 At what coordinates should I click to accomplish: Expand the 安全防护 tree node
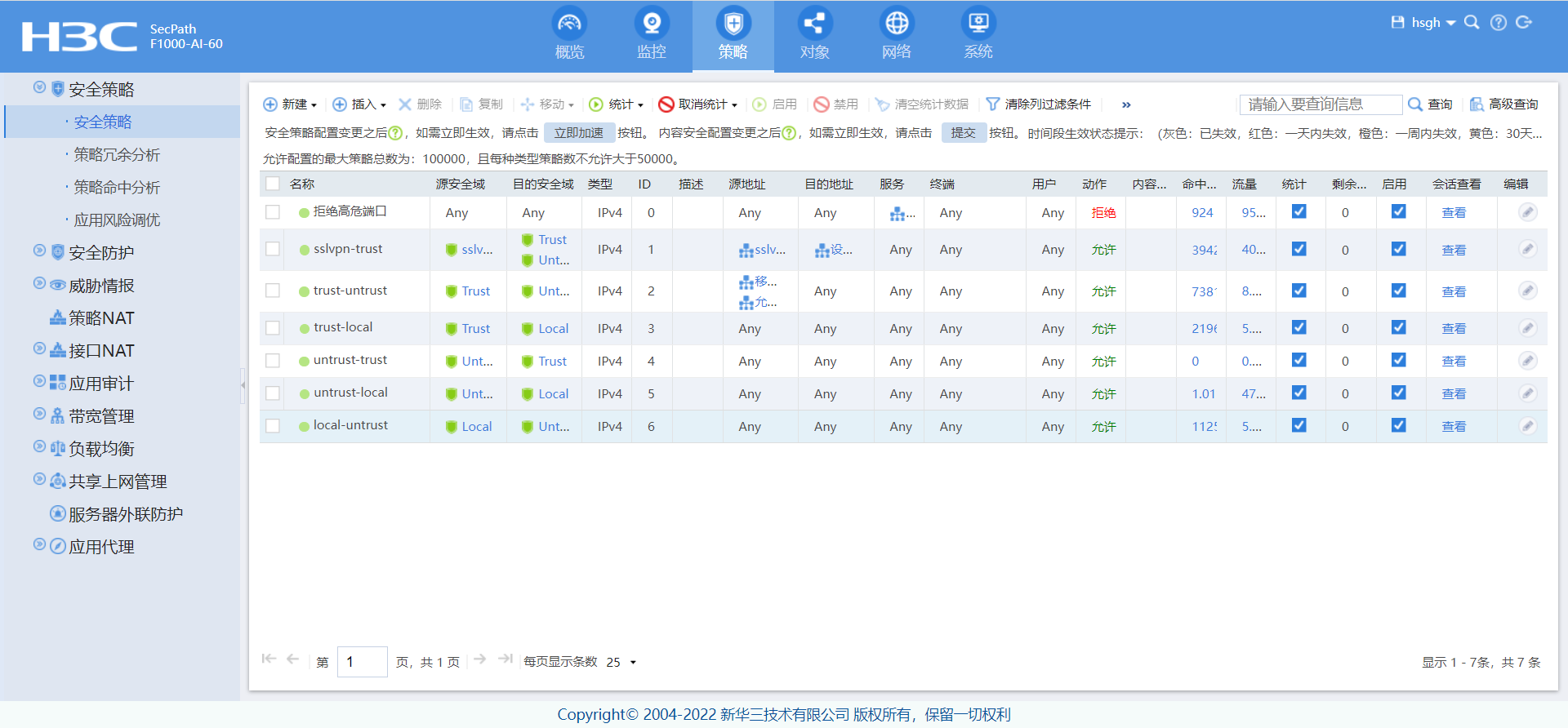[x=39, y=251]
